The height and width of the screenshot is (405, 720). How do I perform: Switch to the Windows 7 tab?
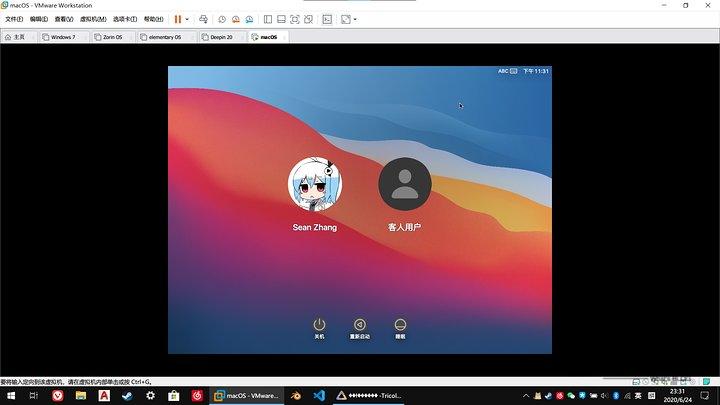tap(62, 37)
